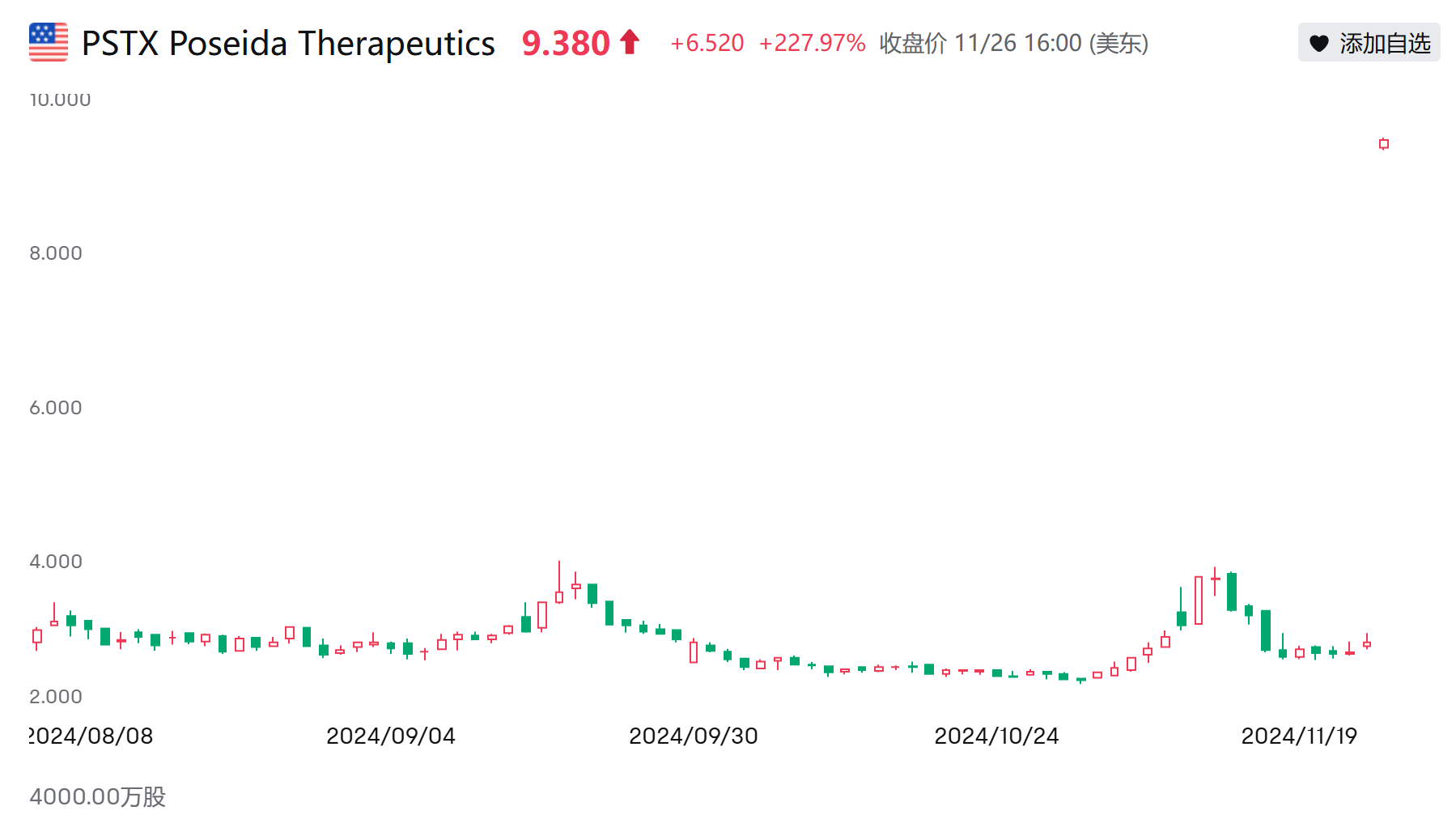Click the 4000.00万股 volume label
This screenshot has width=1456, height=836.
(98, 797)
